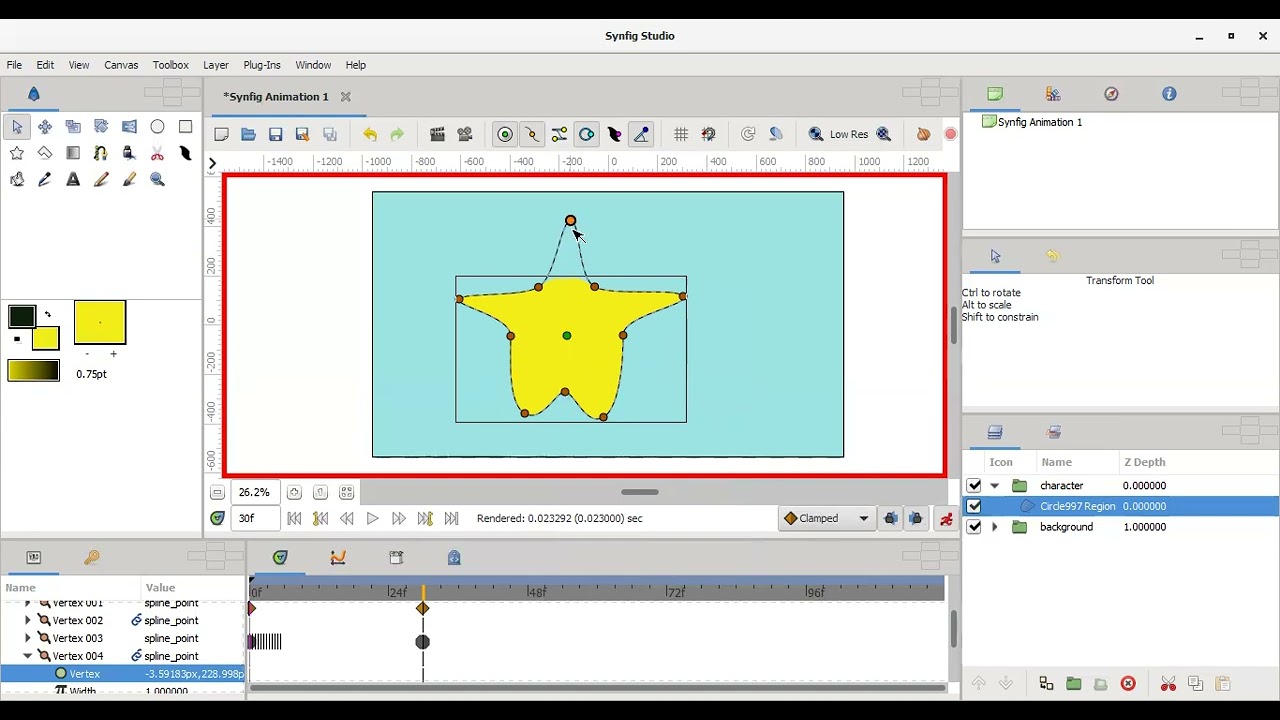Seek to the end frame
1280x720 pixels.
pyautogui.click(x=451, y=518)
